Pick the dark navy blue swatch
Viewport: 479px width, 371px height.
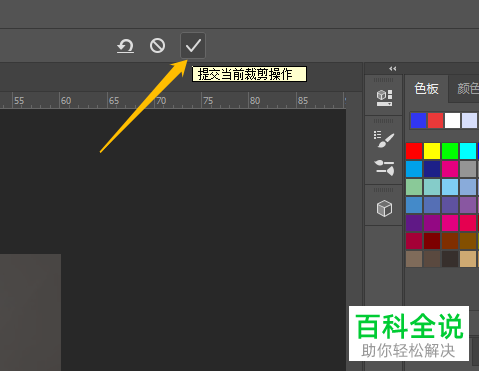[432, 169]
